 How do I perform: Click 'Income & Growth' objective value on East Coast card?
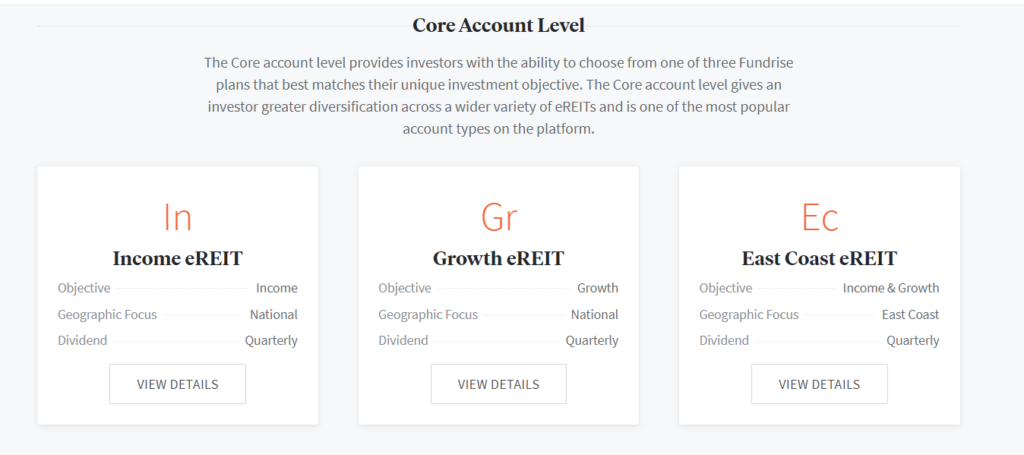(x=891, y=288)
